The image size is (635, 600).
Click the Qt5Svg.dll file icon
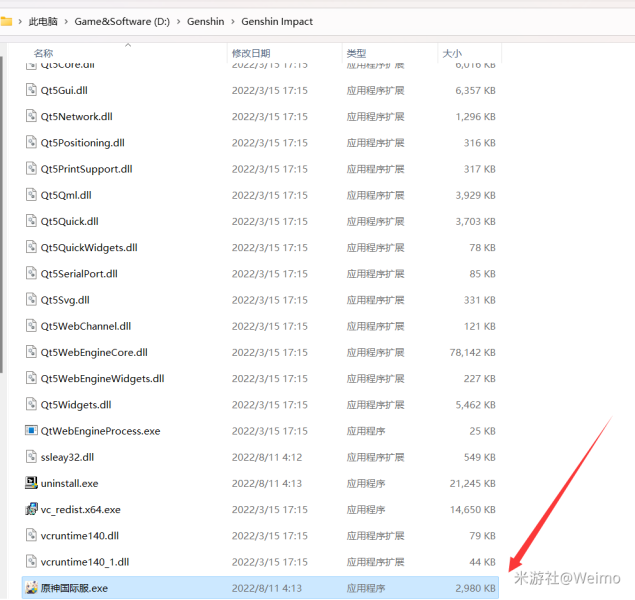click(x=31, y=300)
